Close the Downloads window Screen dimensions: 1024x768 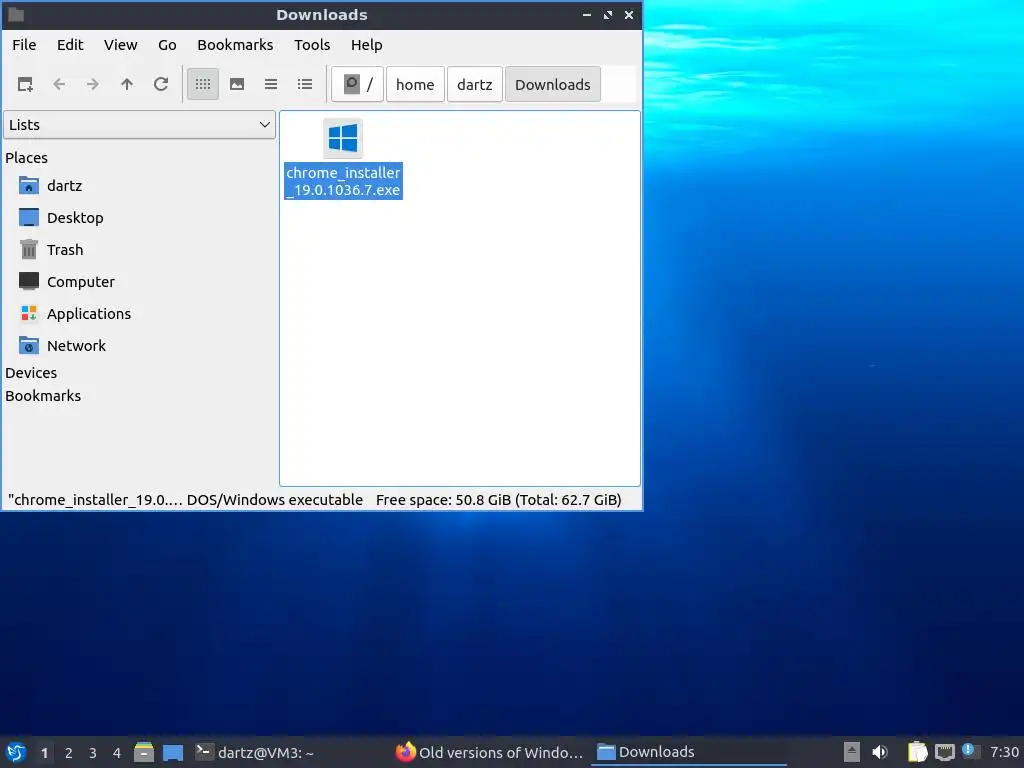pos(629,15)
